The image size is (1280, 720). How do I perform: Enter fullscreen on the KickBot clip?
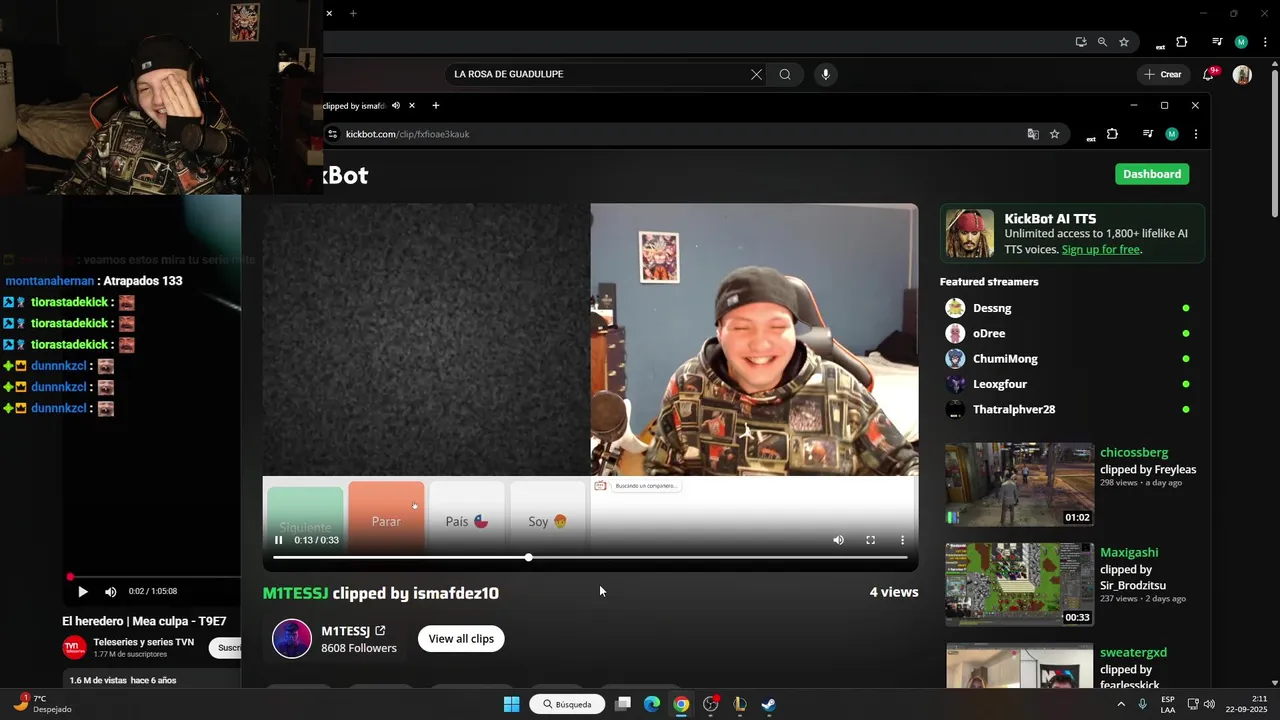(x=870, y=540)
